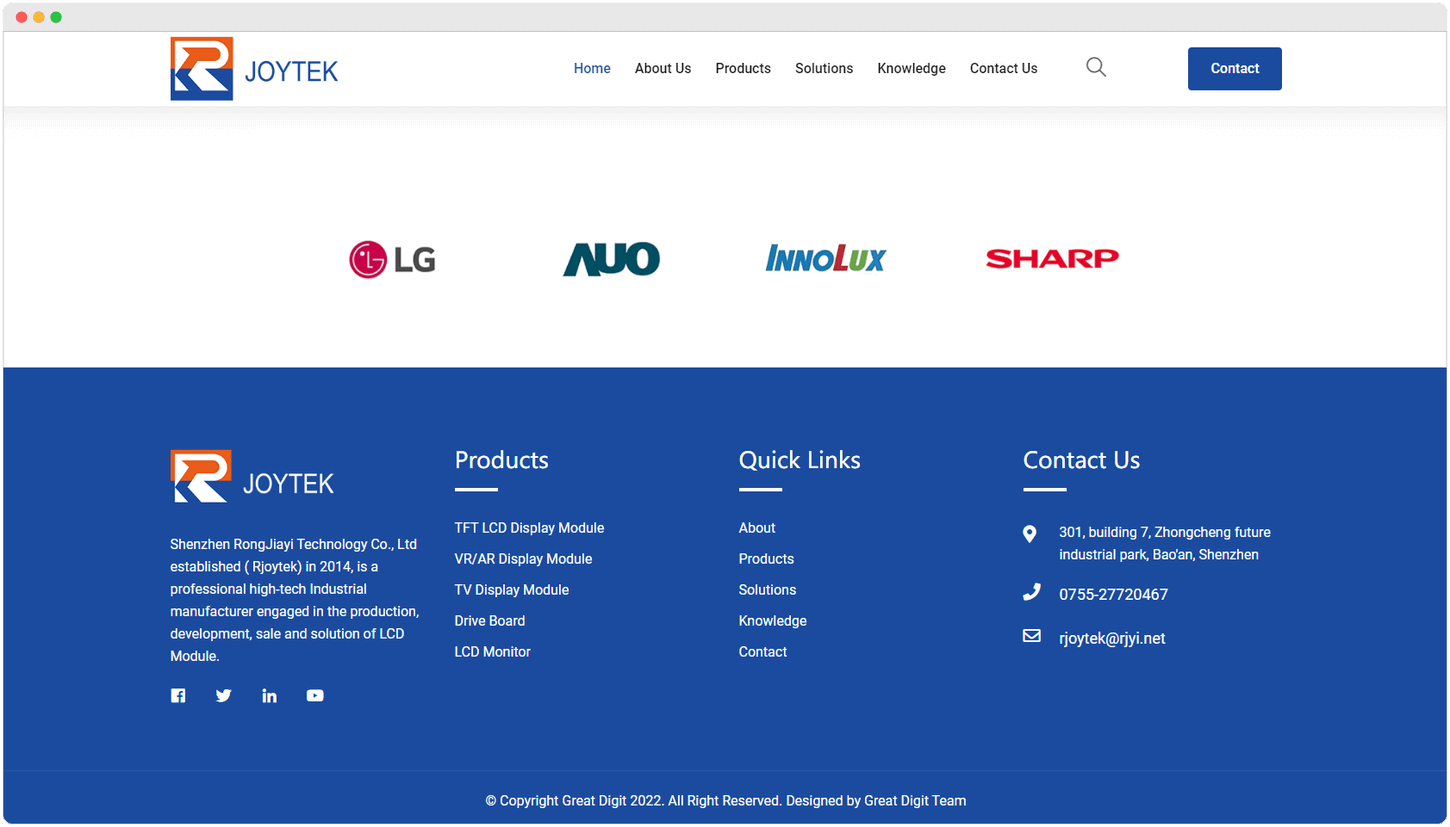
Task: Open Products under Quick Links
Action: click(766, 559)
